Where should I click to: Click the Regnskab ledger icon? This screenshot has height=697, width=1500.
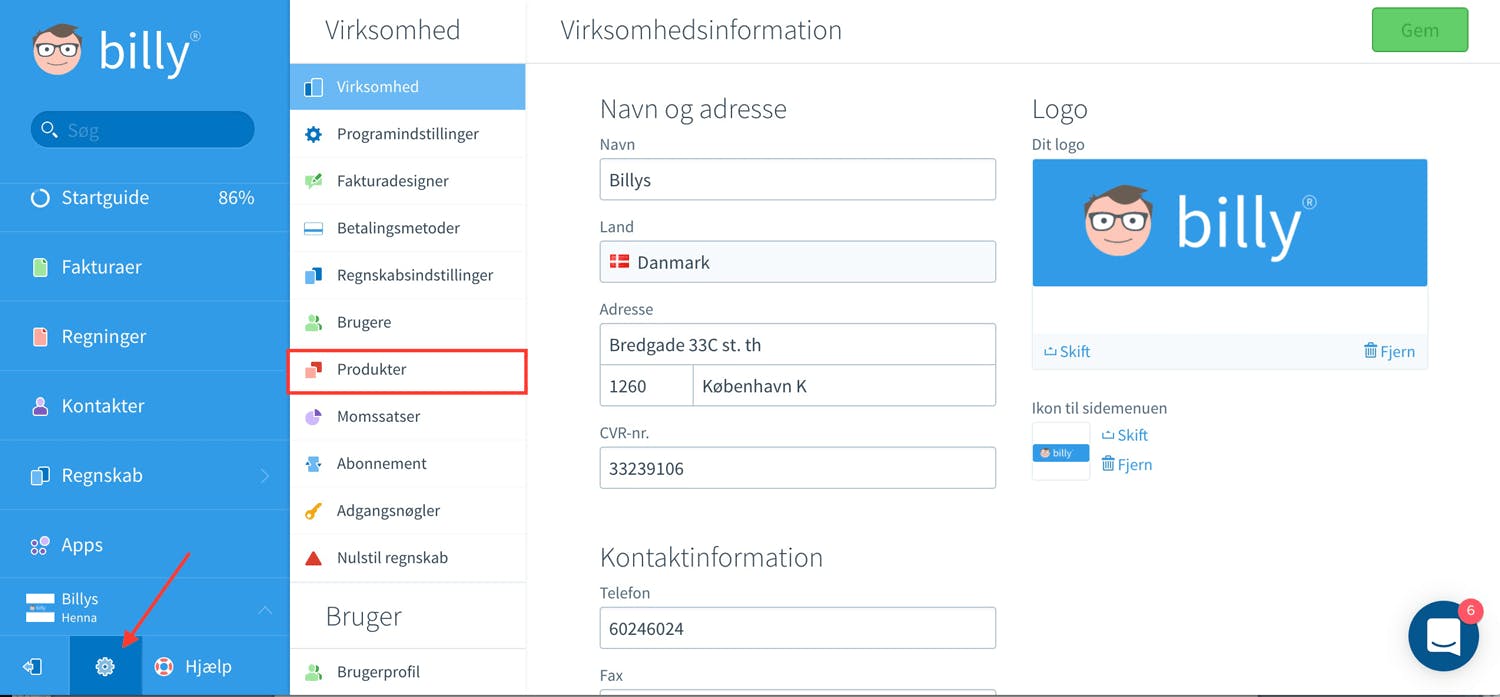(40, 476)
